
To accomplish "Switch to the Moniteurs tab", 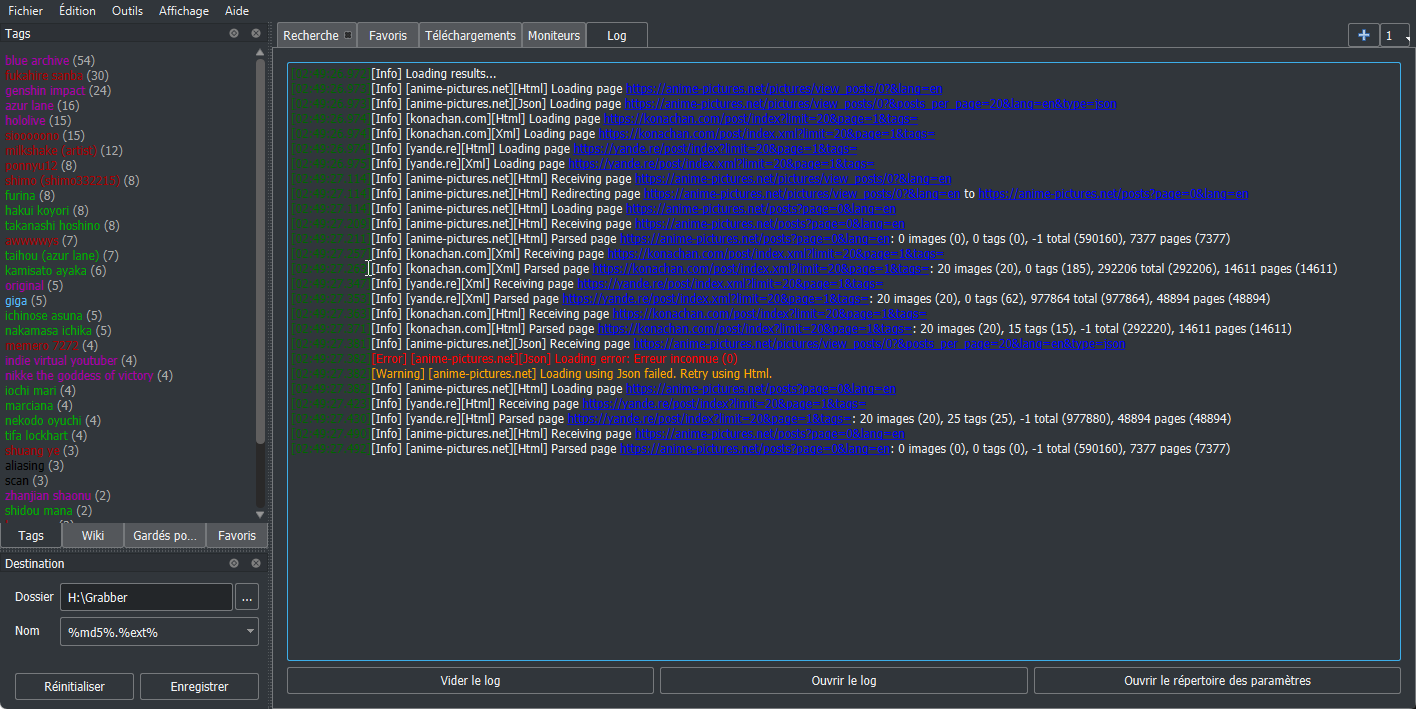I will coord(553,34).
